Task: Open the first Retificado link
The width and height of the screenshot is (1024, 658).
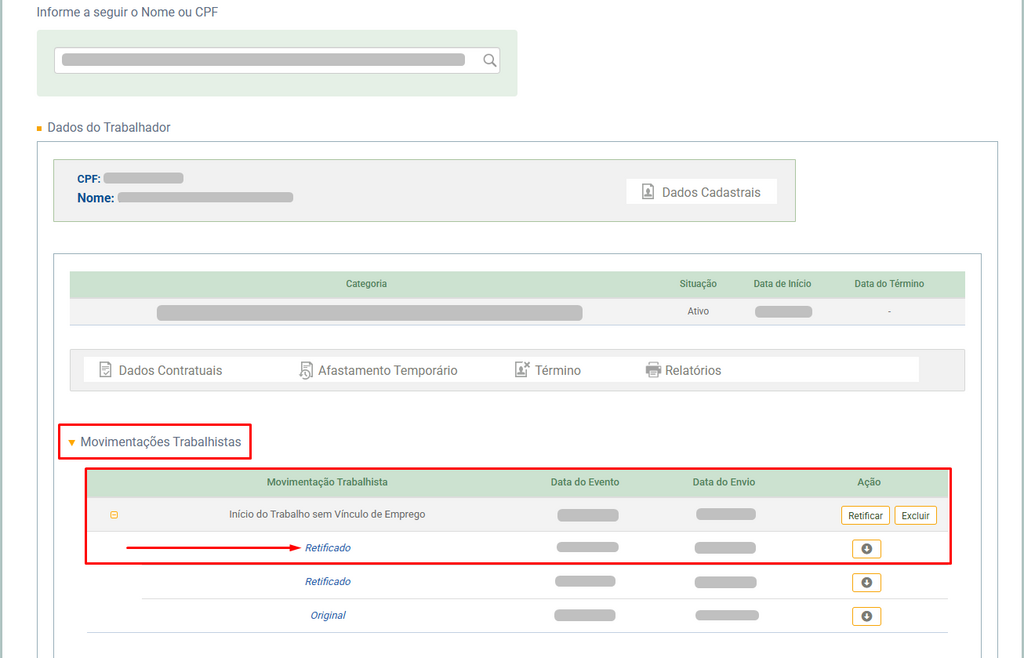Action: 327,548
